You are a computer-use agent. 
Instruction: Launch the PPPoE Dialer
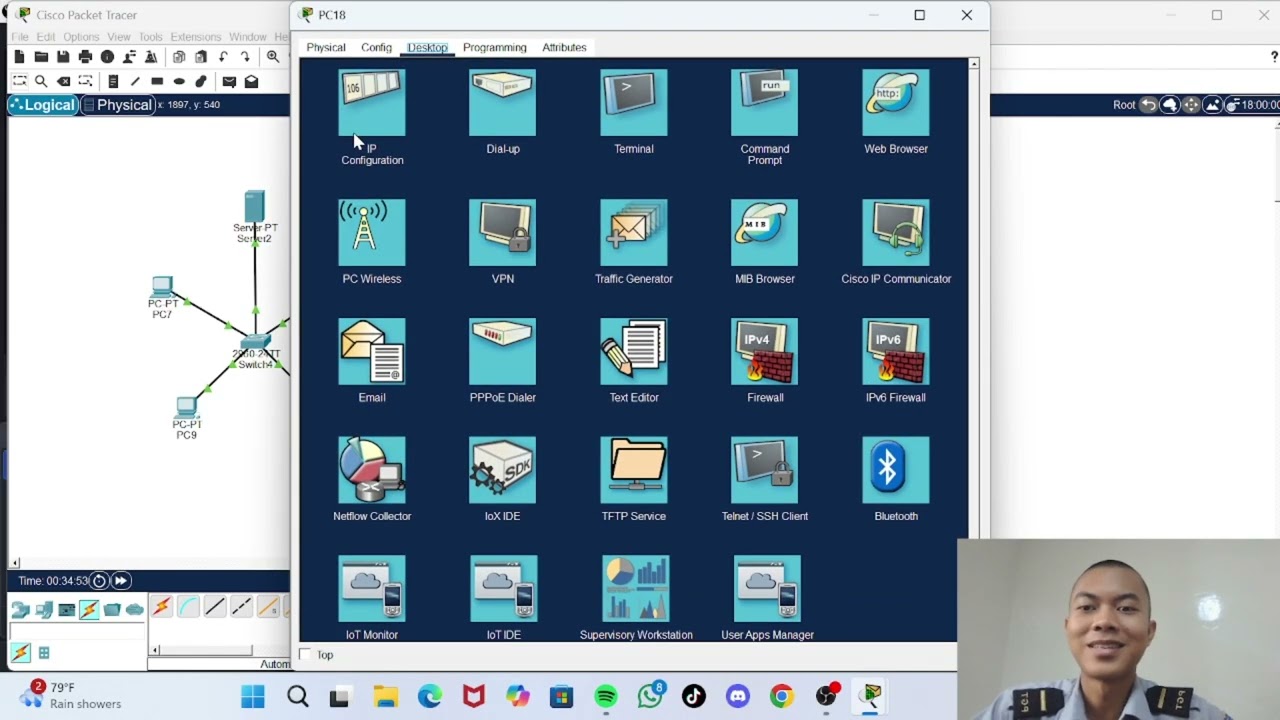(x=502, y=351)
